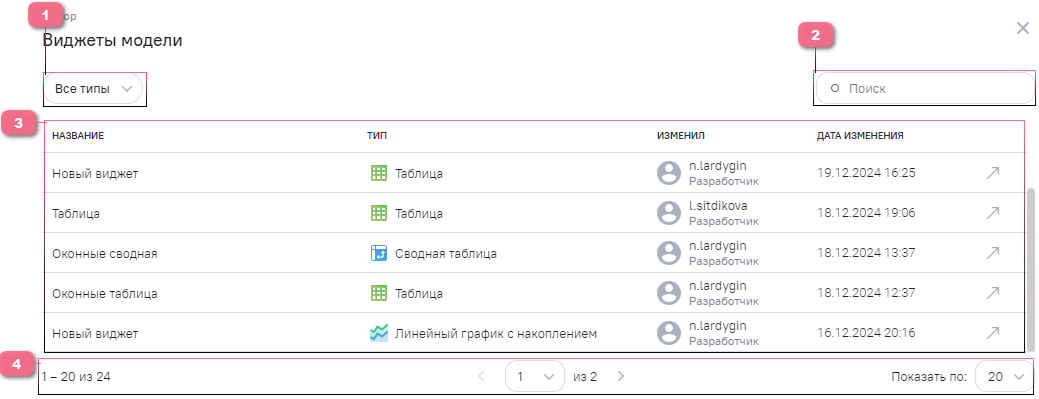This screenshot has height=399, width=1039.
Task: Click the Сводная таблица pivot type icon
Action: 378,253
